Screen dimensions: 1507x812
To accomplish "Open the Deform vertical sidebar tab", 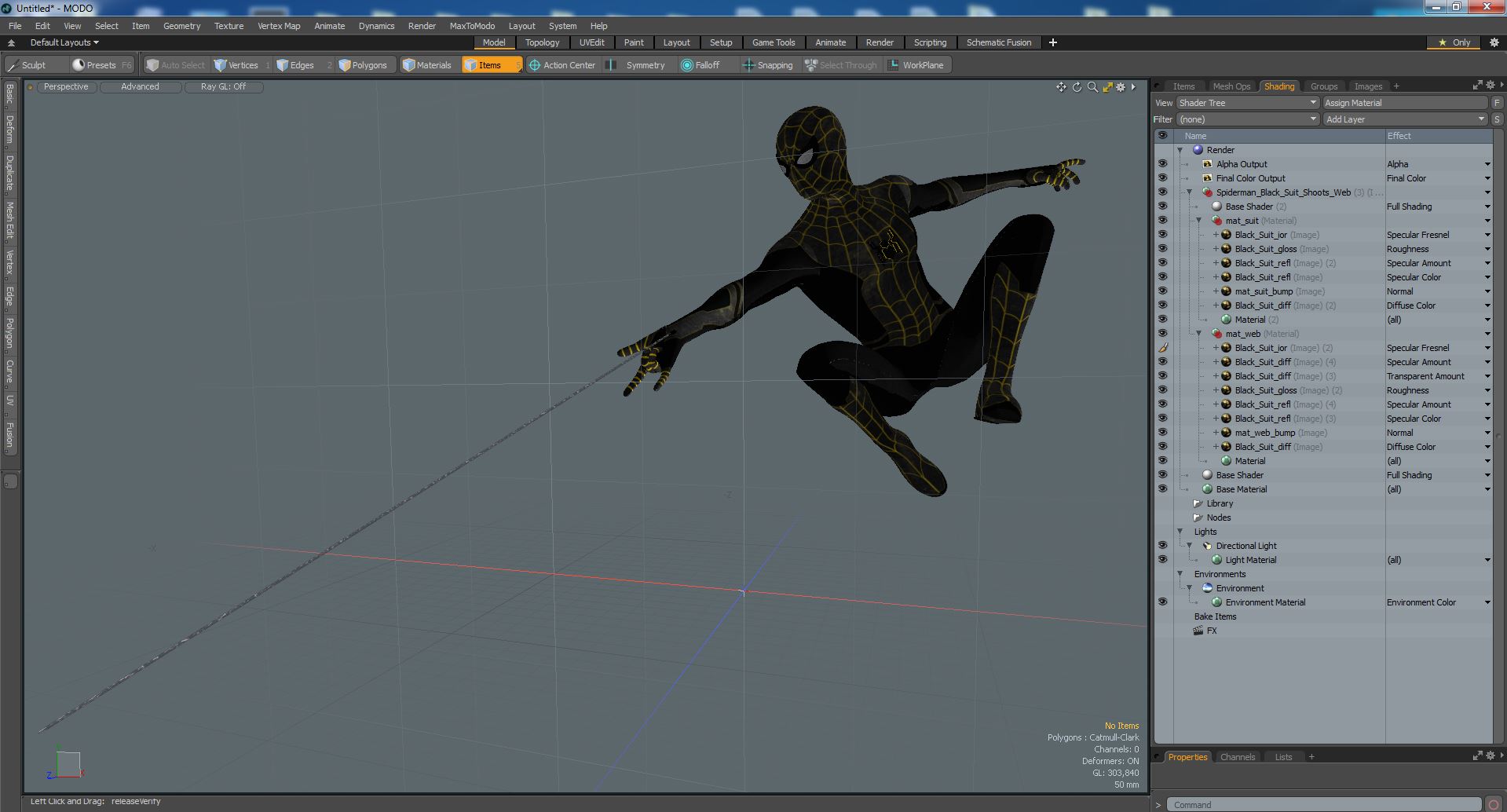I will 9,129.
